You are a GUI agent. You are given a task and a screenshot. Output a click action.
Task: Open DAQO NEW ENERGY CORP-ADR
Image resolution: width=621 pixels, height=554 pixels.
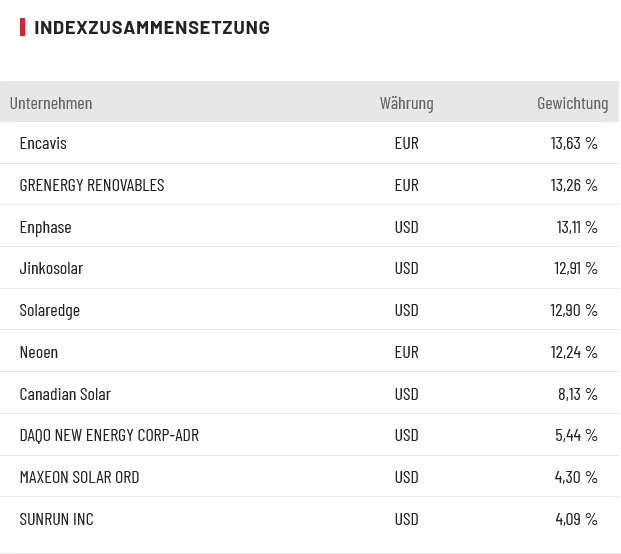(x=109, y=435)
